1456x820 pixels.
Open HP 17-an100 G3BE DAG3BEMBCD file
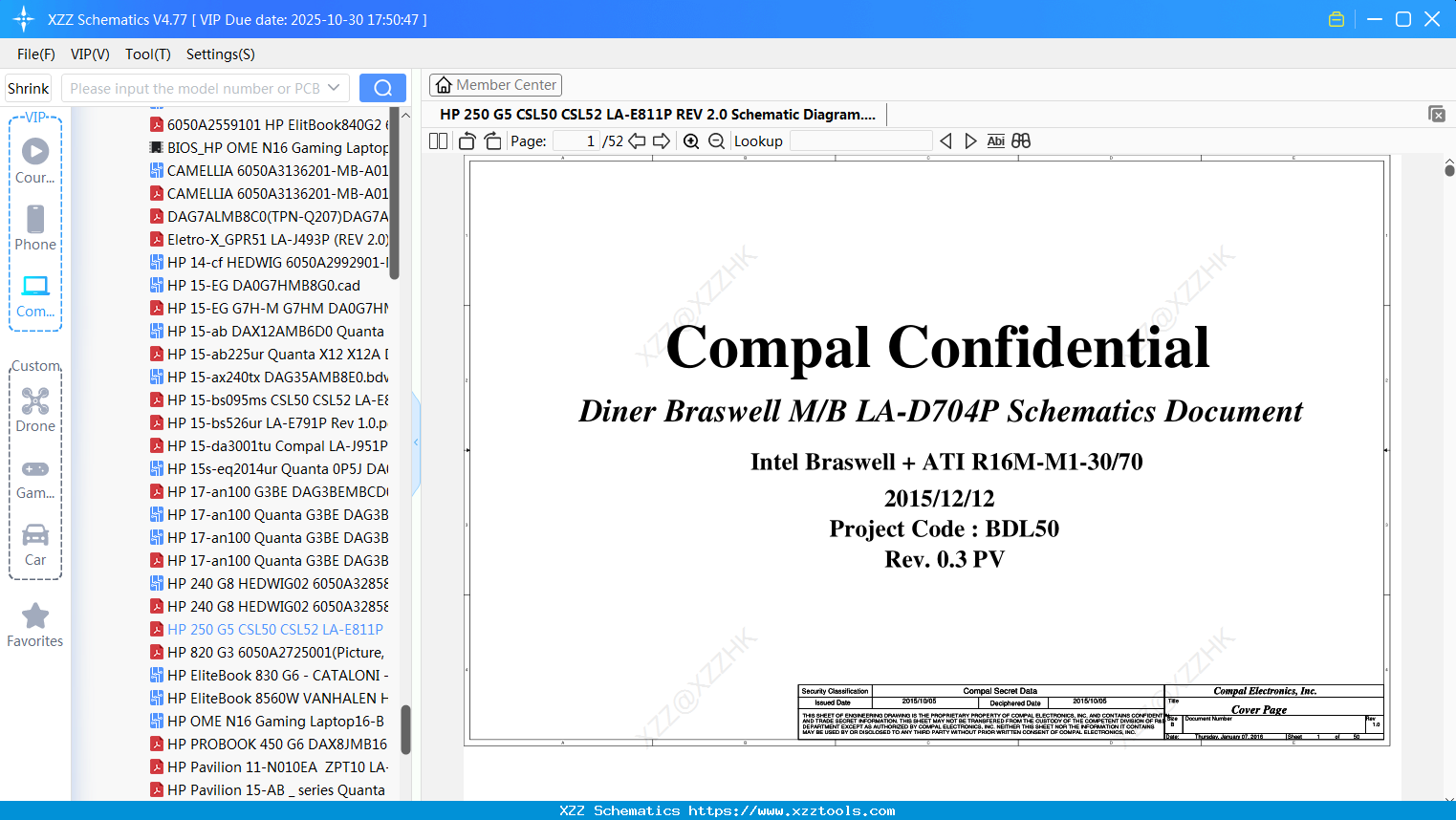pos(269,491)
